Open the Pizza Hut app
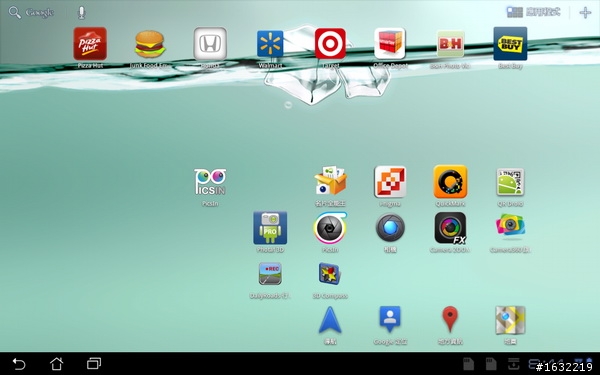The image size is (600, 375). pos(90,44)
